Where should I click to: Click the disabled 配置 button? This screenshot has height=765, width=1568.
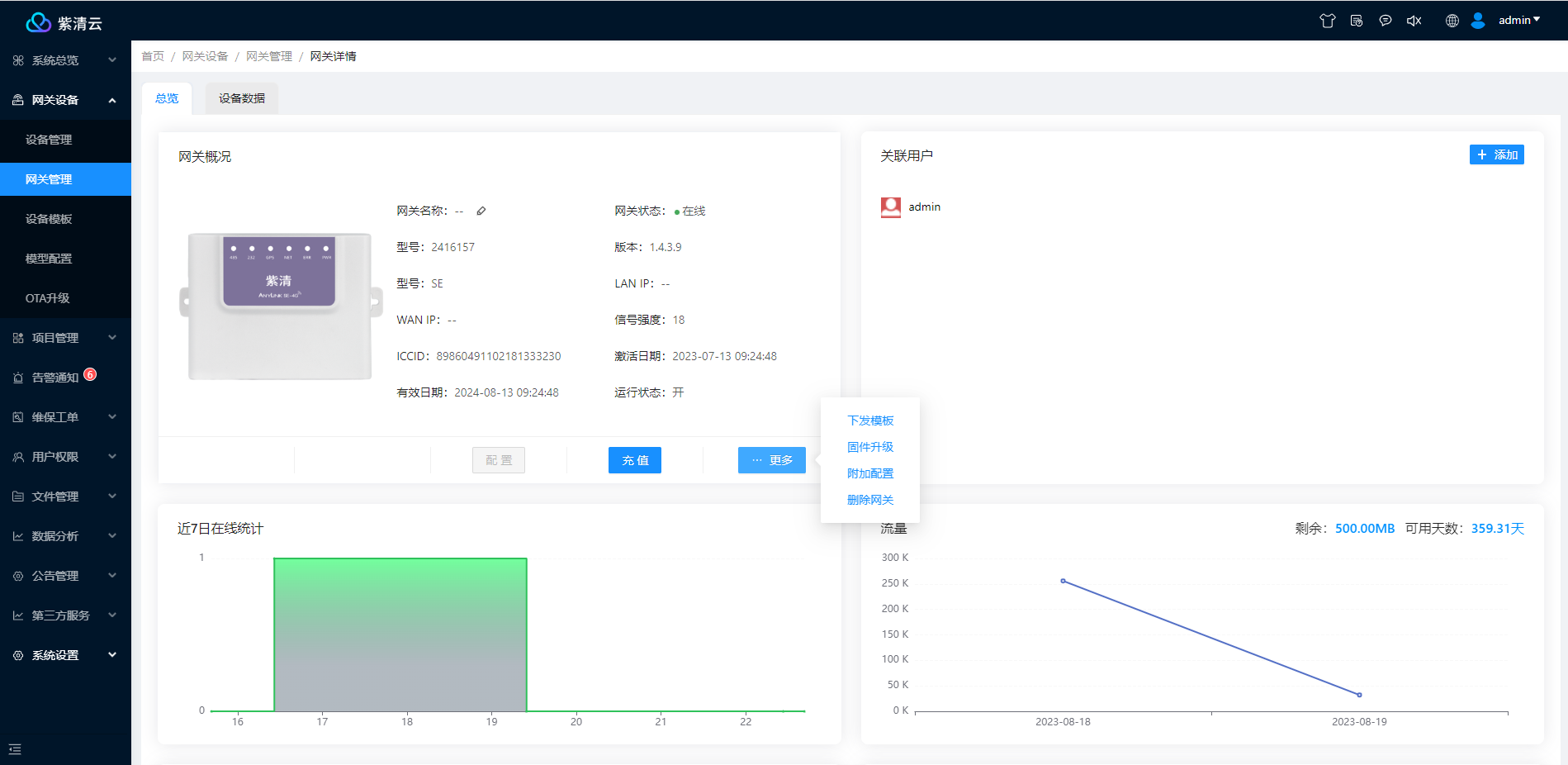[x=499, y=460]
